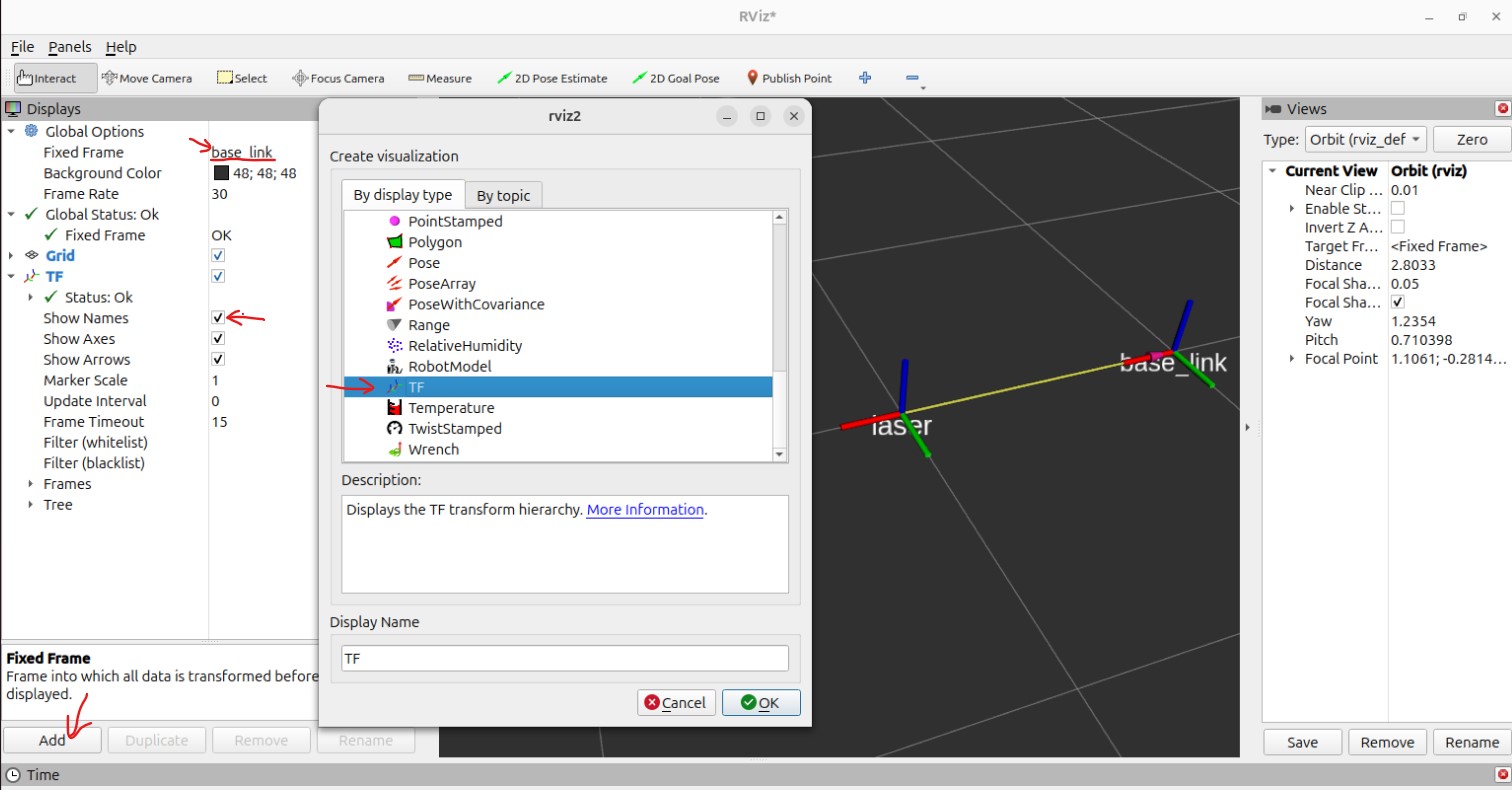1512x790 pixels.
Task: Click the Display Name text field
Action: coord(565,658)
